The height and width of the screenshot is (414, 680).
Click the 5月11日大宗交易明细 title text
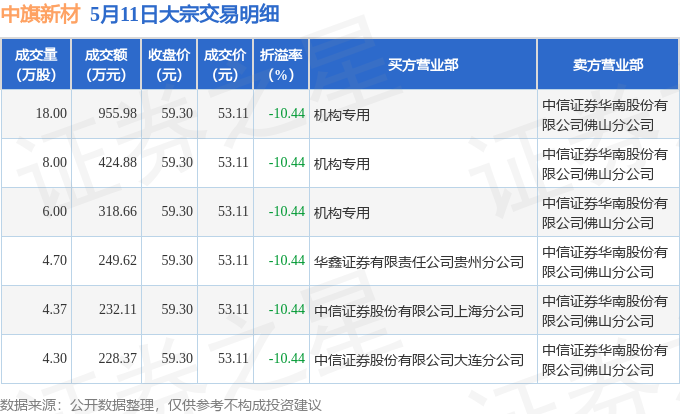click(x=184, y=14)
